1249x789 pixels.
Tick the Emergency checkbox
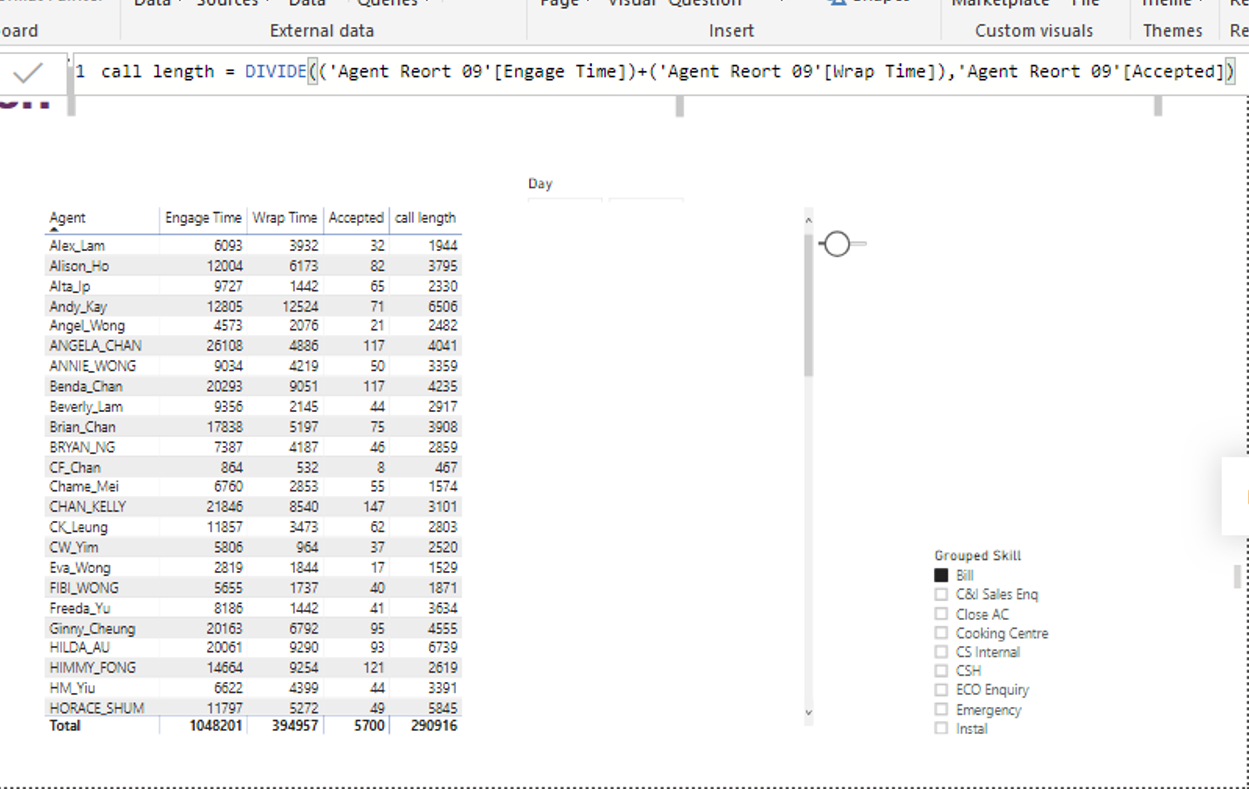click(x=941, y=709)
